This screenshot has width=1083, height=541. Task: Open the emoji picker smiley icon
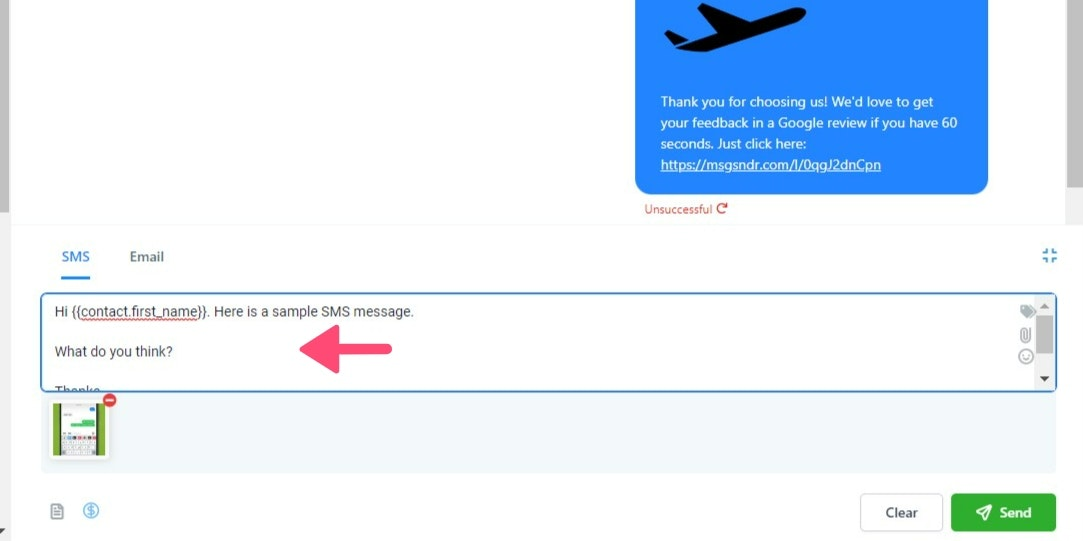1026,357
